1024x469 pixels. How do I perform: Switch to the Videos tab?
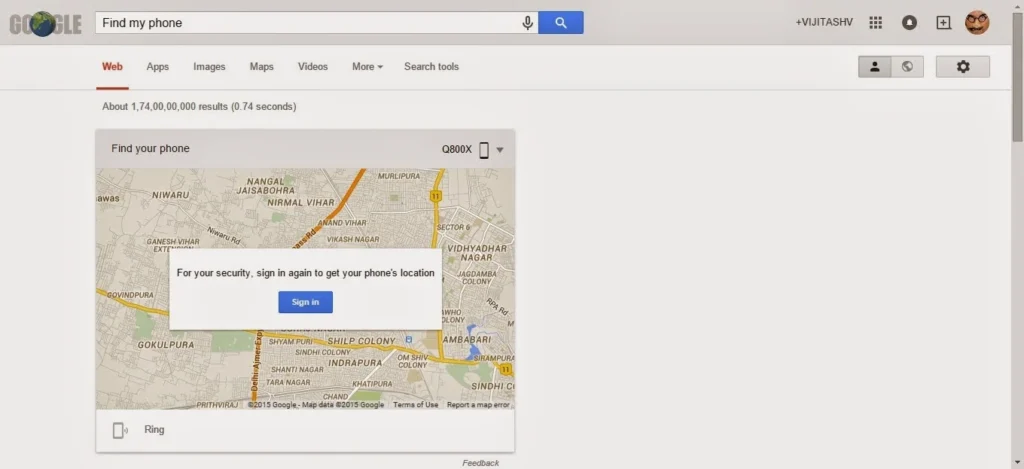(x=313, y=67)
